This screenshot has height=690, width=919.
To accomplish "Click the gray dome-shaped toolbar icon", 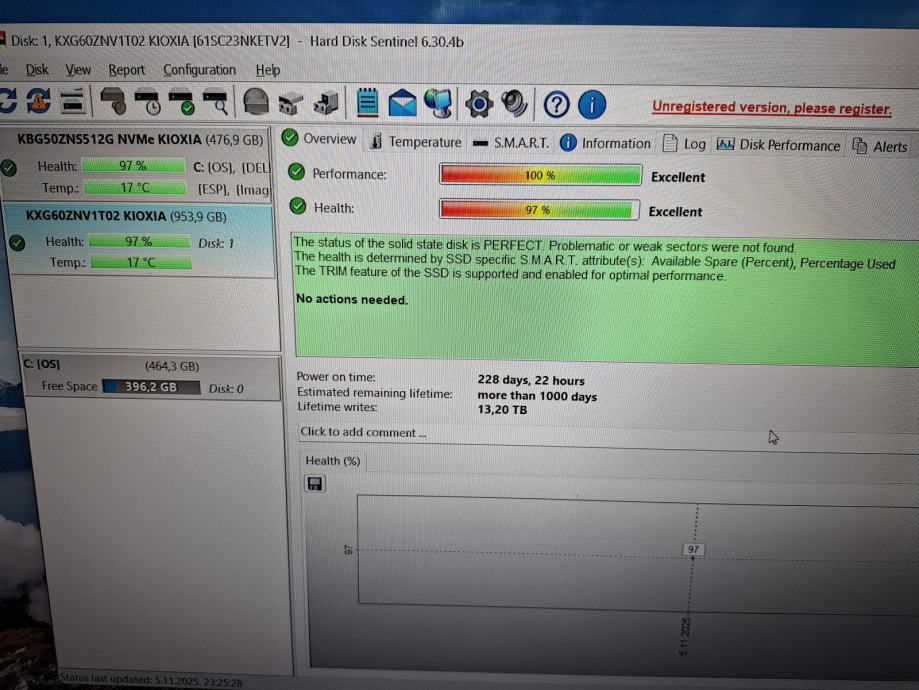I will (x=256, y=102).
